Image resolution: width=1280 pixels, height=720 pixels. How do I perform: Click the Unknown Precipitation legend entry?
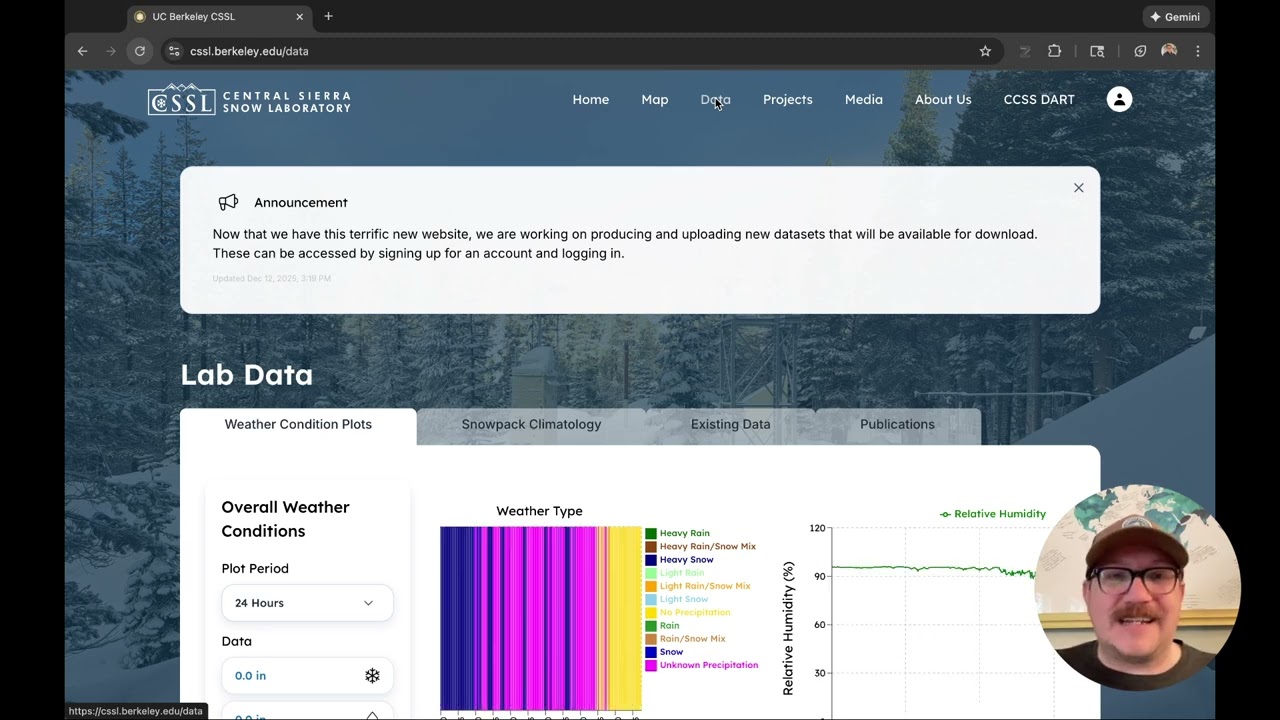pyautogui.click(x=702, y=665)
